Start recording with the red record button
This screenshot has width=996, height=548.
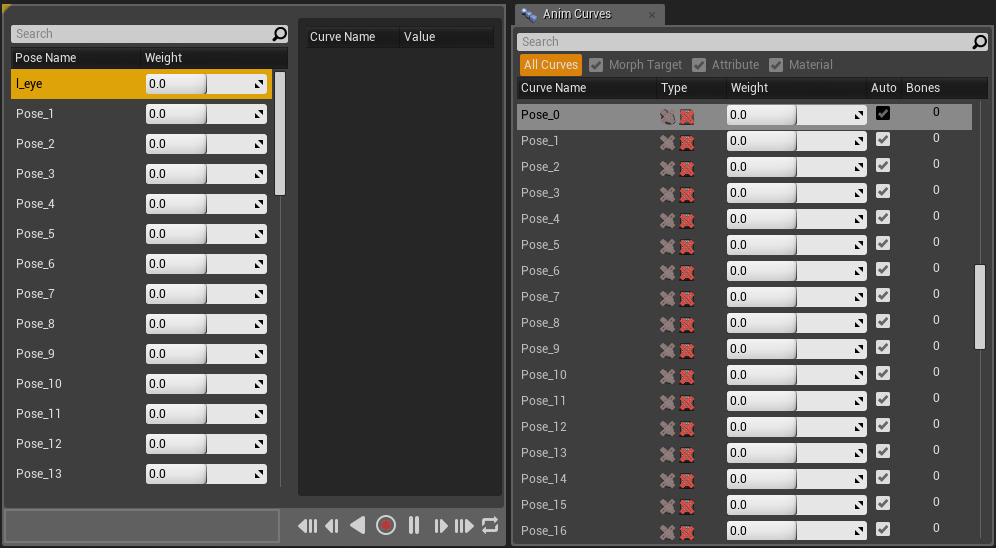(386, 525)
